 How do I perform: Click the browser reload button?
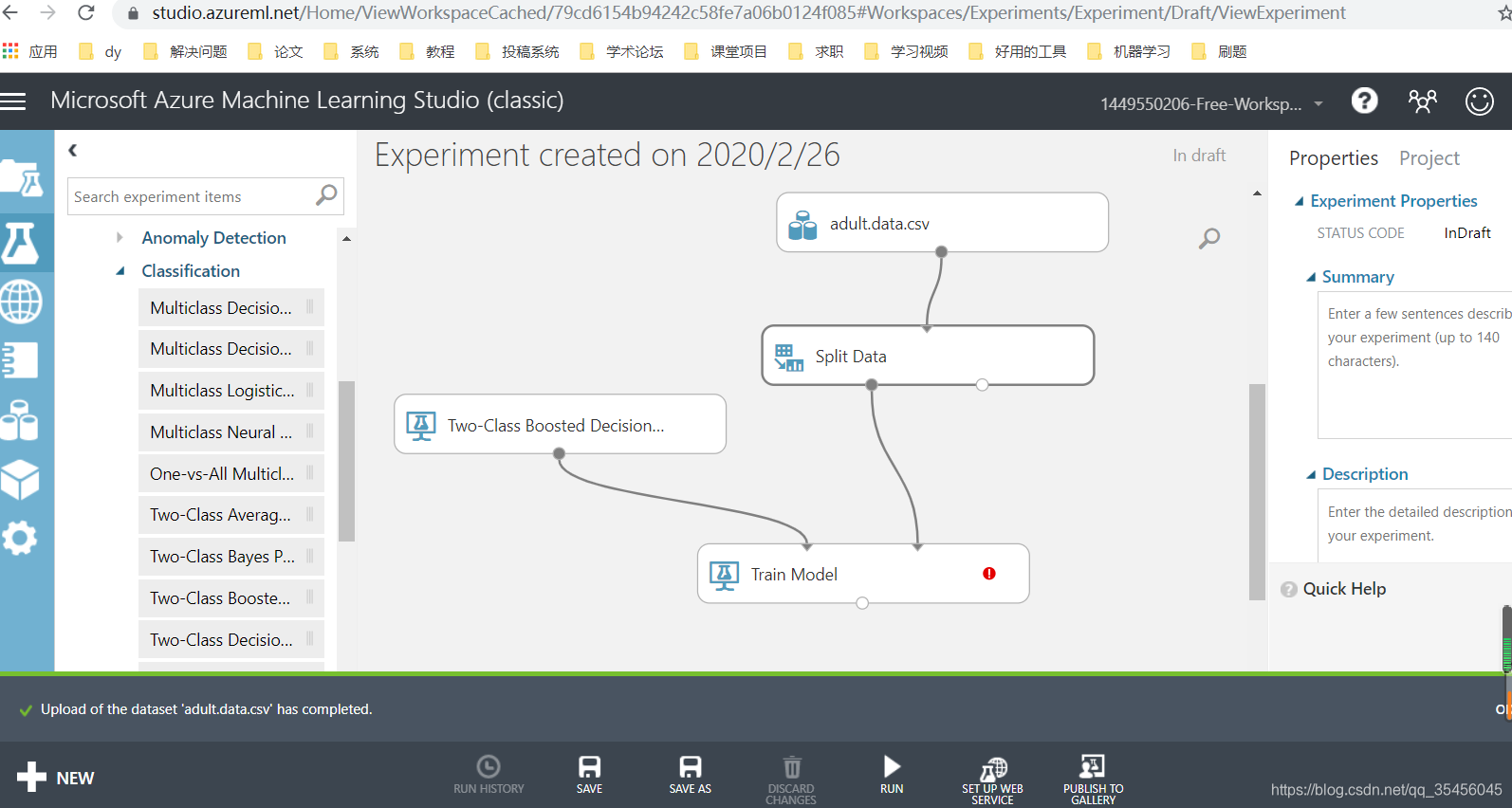point(85,12)
